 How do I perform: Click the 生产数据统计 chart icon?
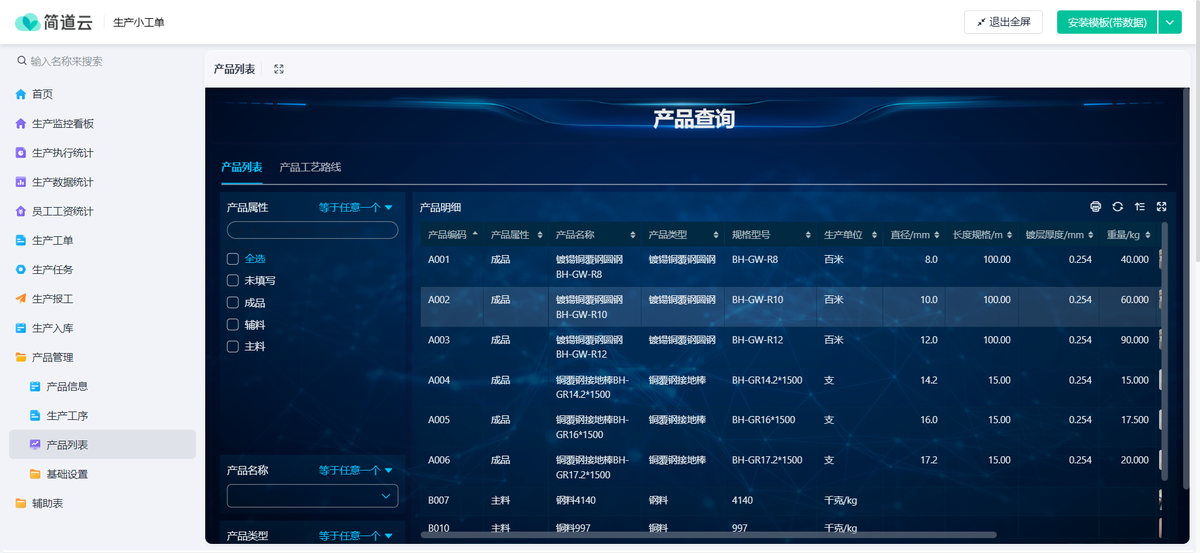coord(21,182)
